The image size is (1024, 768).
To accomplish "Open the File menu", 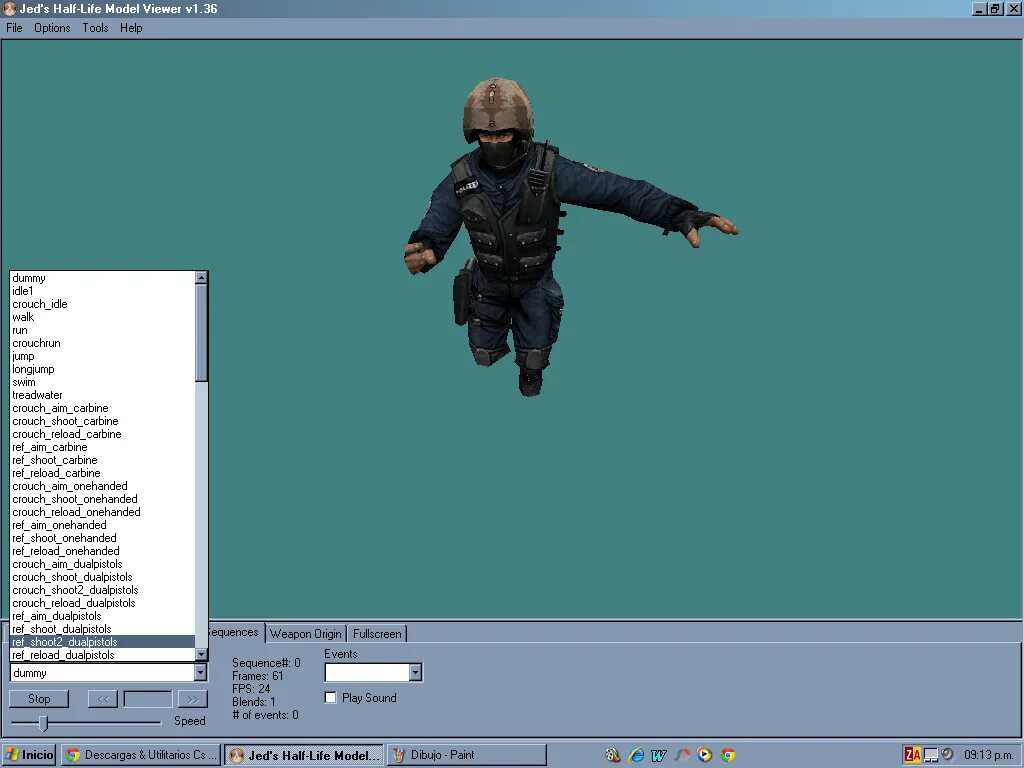I will (14, 28).
